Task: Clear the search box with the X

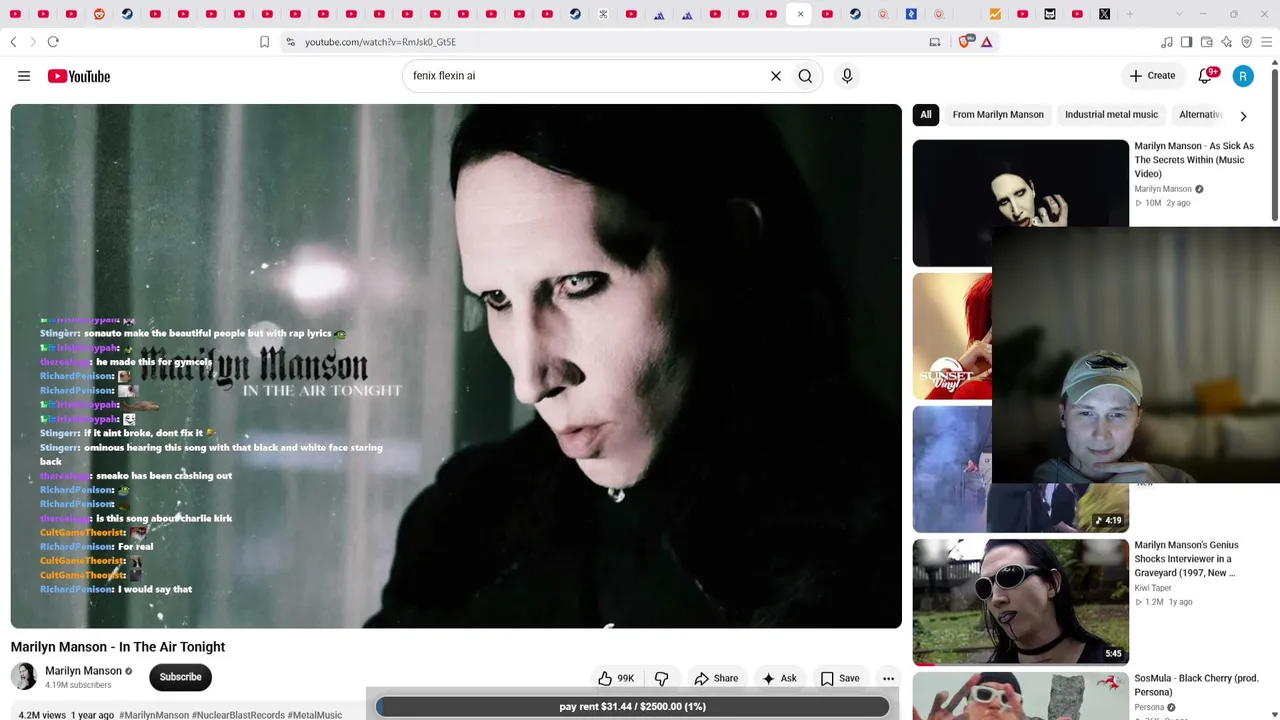Action: (x=775, y=76)
